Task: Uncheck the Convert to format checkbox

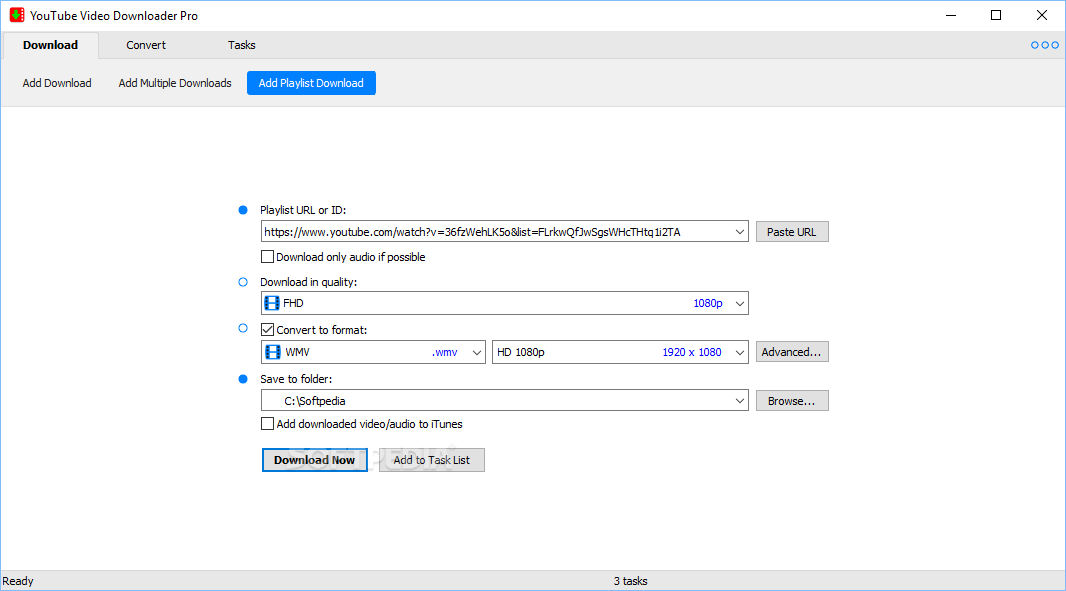Action: 267,330
